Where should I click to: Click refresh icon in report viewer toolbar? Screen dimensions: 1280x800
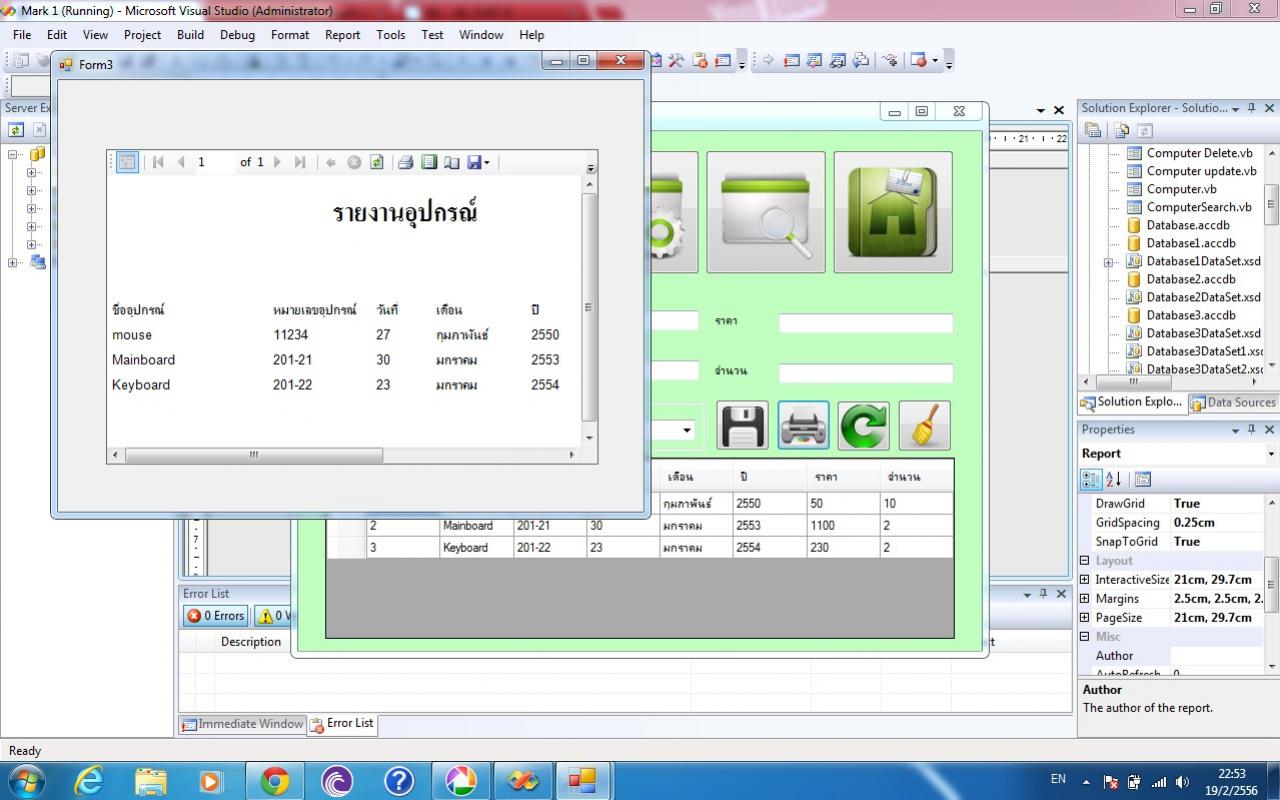[377, 162]
